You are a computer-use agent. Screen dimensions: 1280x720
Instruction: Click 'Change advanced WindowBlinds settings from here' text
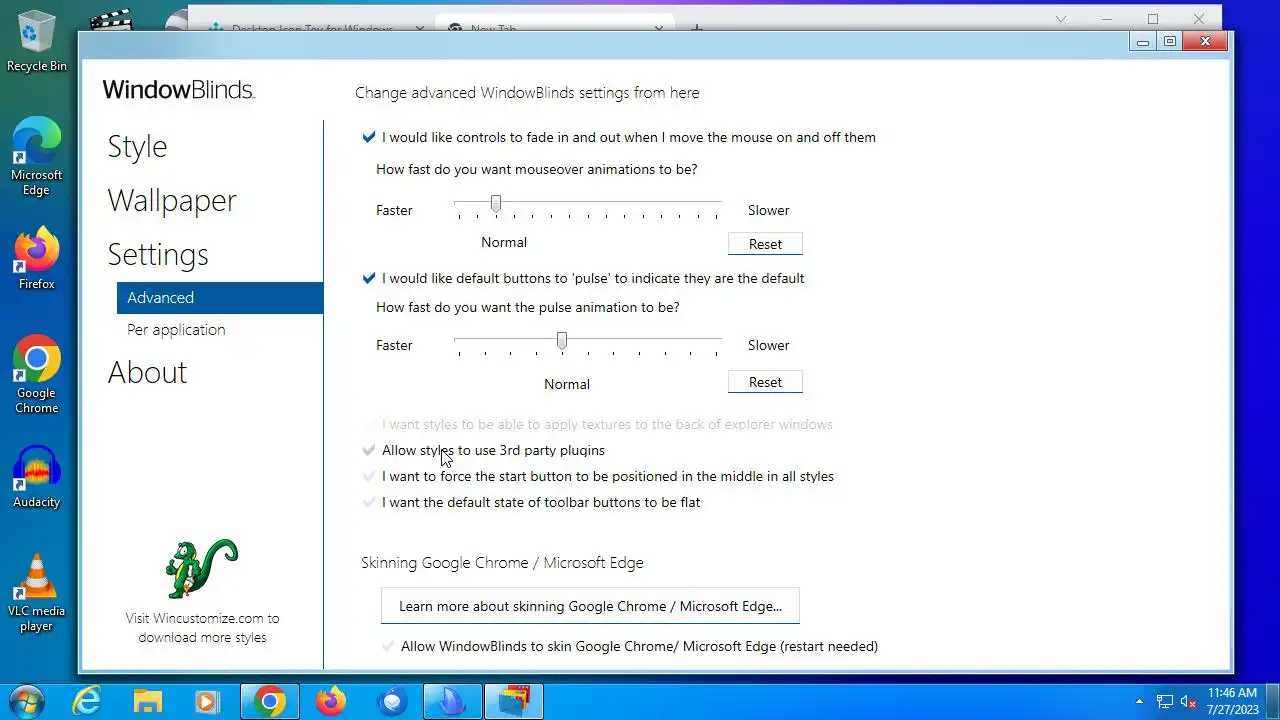click(527, 93)
